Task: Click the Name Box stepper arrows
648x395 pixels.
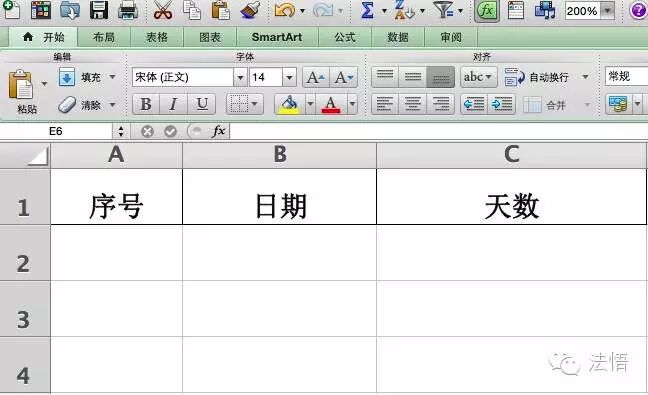Action: tap(121, 131)
